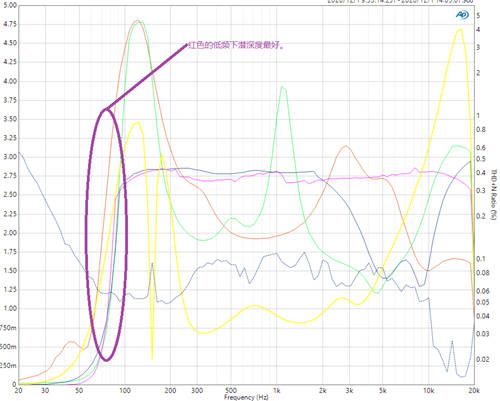
Task: Click the 4.75 value on the left axis
Action: coord(9,24)
